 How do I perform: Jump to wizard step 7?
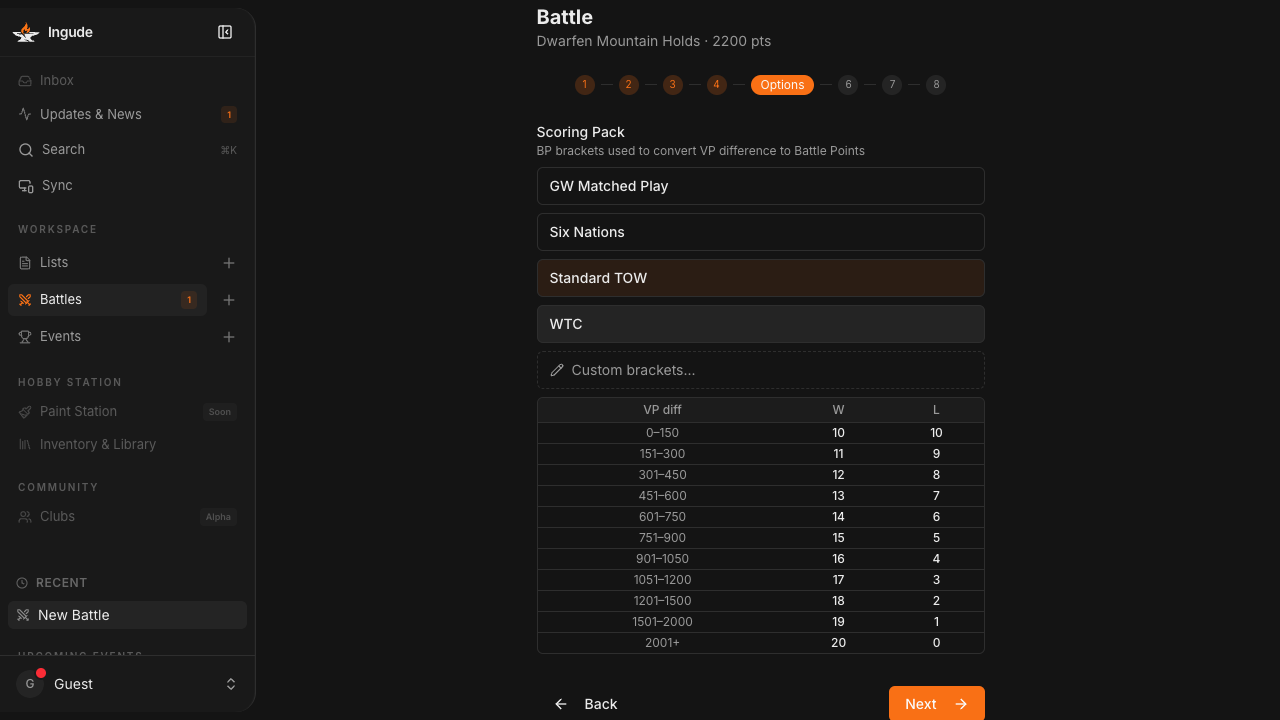point(892,85)
